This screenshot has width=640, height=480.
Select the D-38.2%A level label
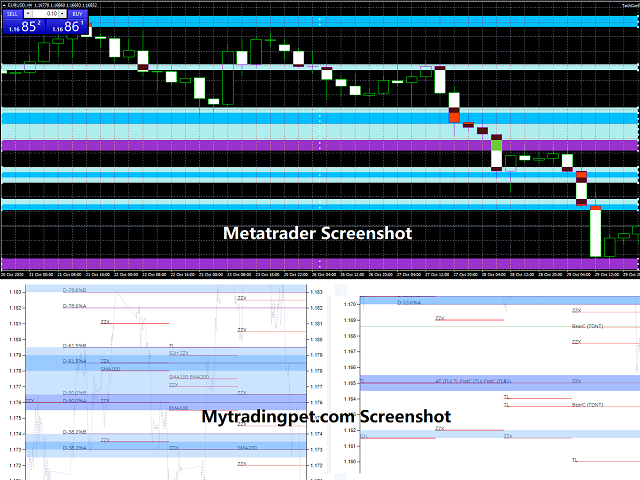(74, 448)
